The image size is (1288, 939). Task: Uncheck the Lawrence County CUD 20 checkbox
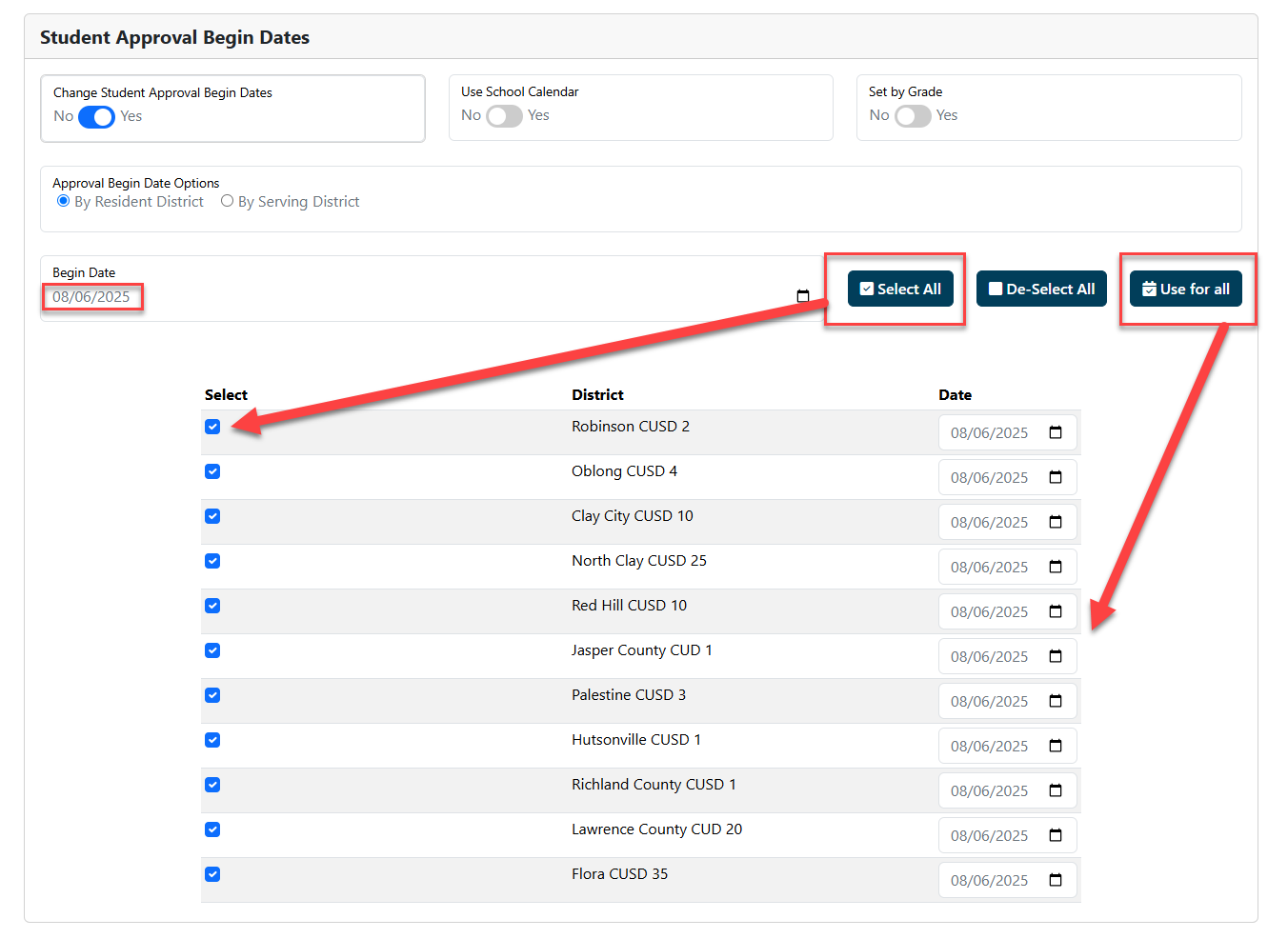[212, 829]
